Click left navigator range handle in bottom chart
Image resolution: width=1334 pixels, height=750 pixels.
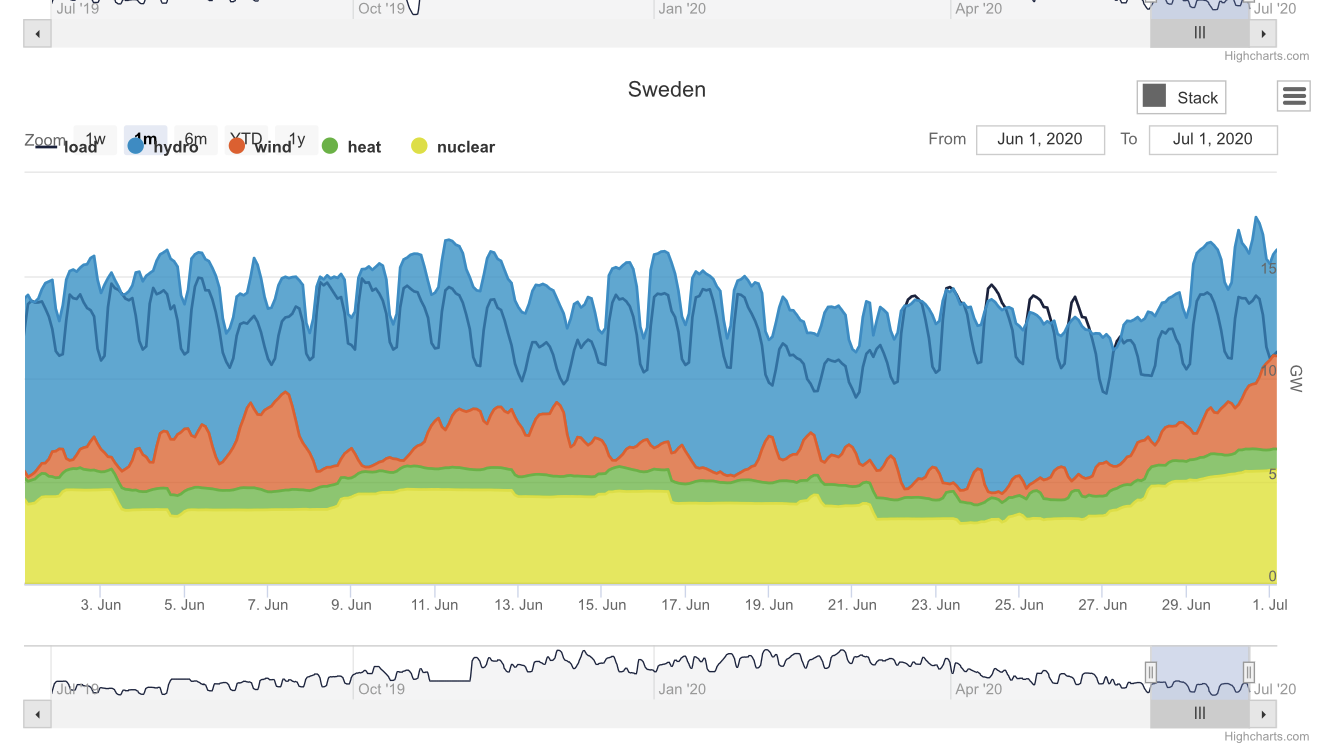coord(1151,673)
